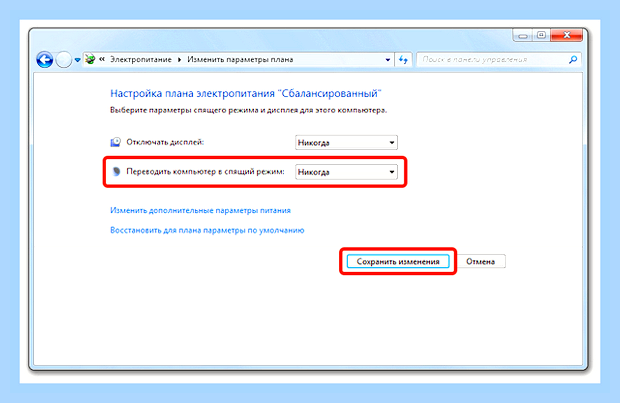Viewport: 620px width, 403px height.
Task: Open the Отключать дисплей dropdown
Action: [346, 142]
